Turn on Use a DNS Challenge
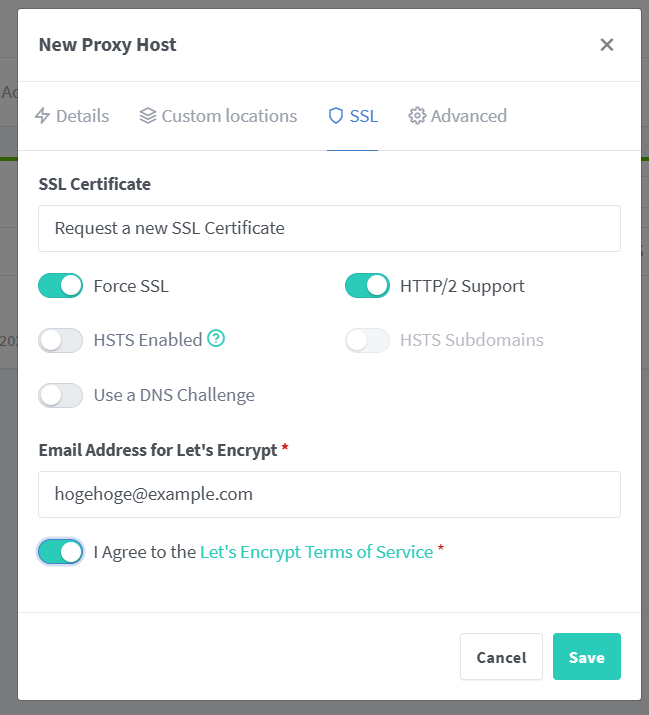This screenshot has height=715, width=649. click(60, 395)
